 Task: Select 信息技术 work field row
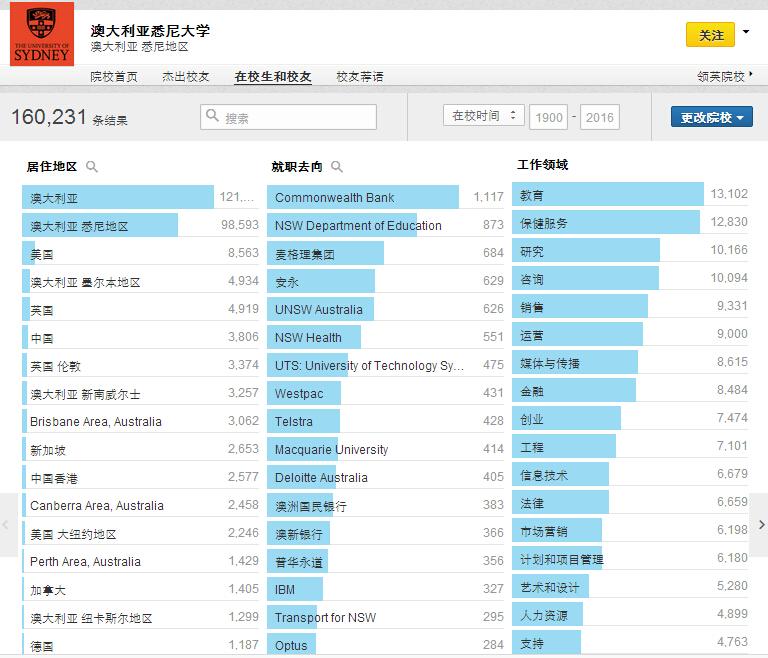point(630,474)
